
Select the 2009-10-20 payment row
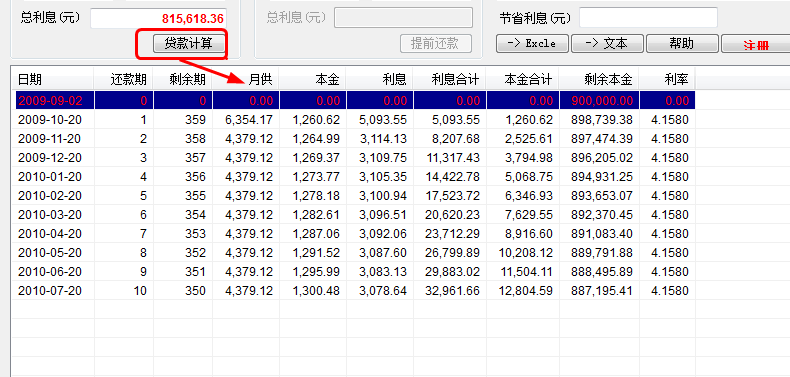354,119
